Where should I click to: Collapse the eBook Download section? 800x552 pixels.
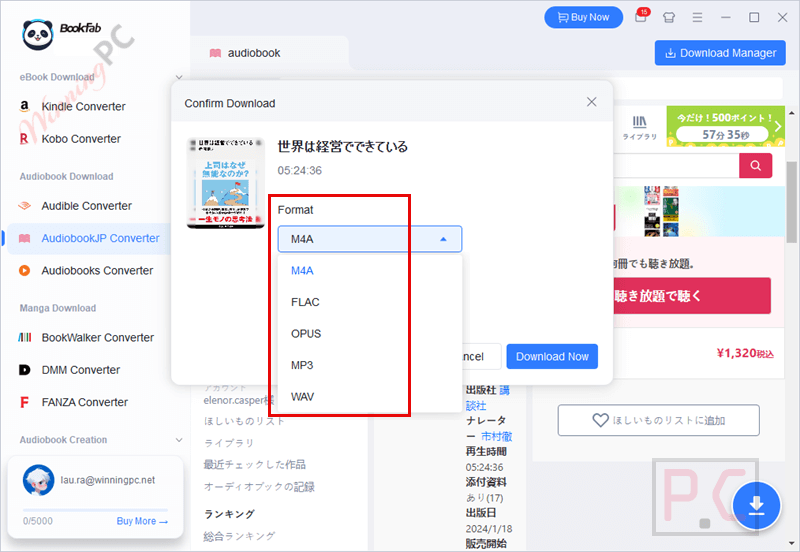179,77
